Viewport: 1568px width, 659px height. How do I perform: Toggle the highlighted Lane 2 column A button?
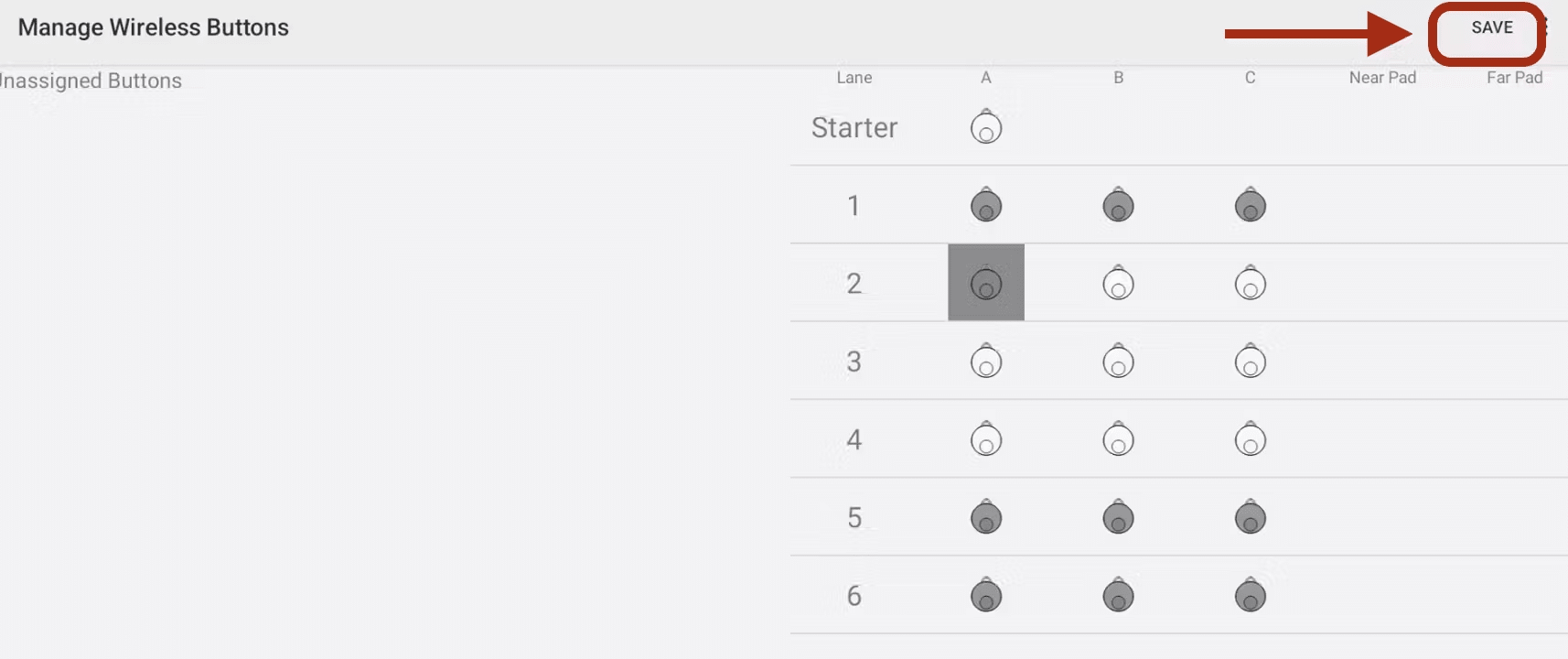985,283
